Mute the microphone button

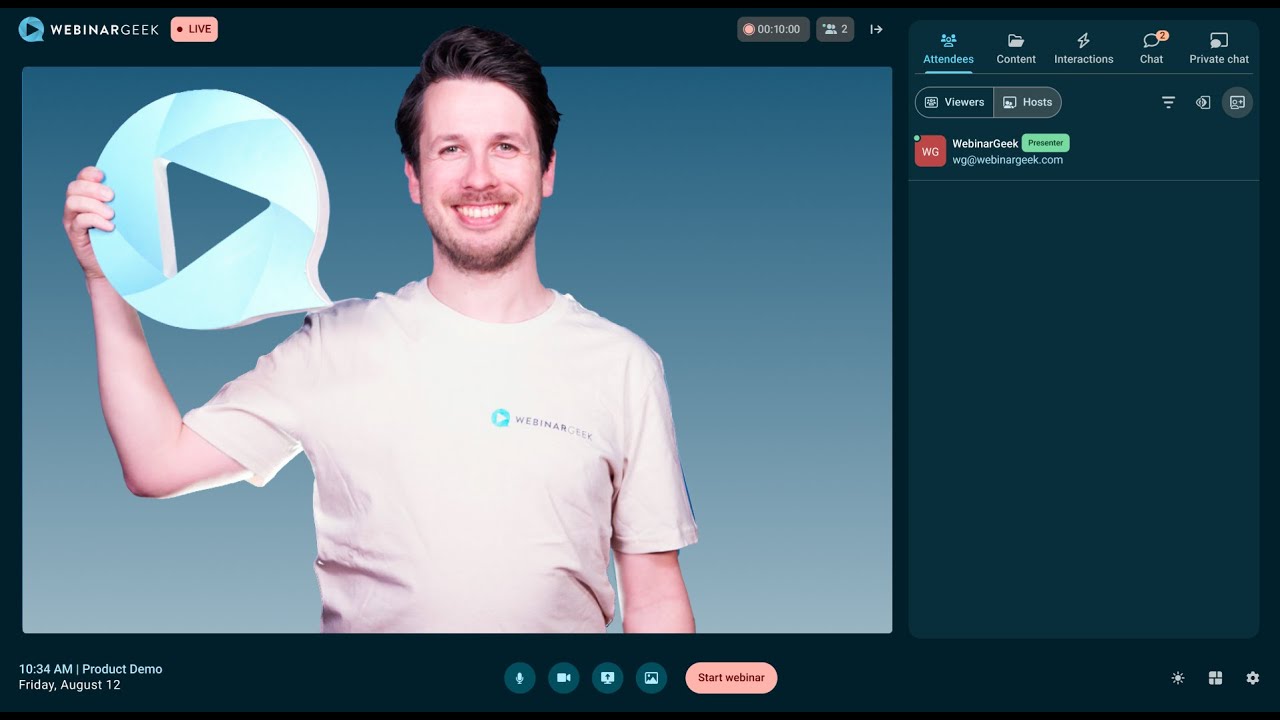[x=519, y=678]
